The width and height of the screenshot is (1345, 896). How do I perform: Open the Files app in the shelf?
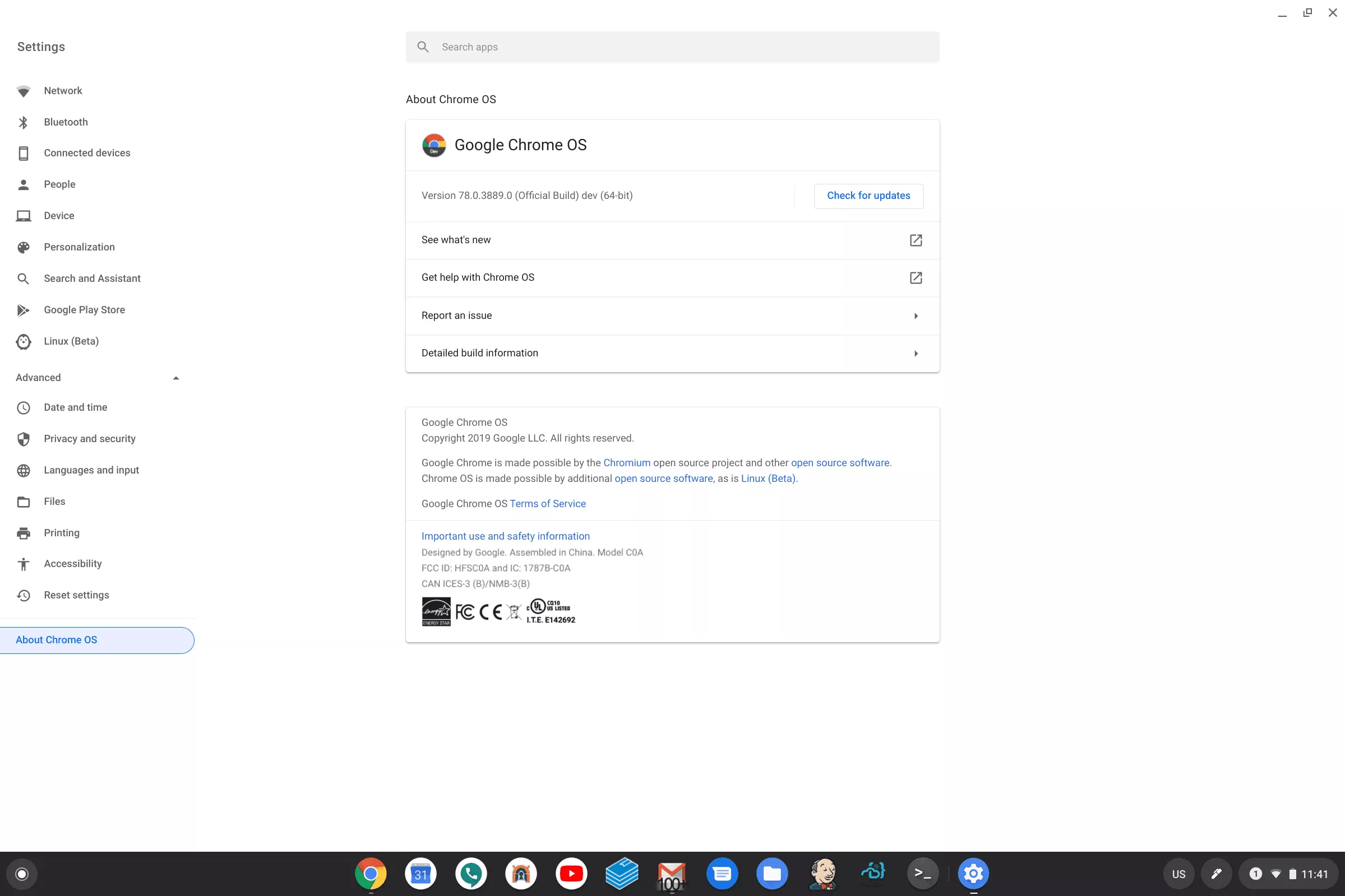[x=771, y=874]
